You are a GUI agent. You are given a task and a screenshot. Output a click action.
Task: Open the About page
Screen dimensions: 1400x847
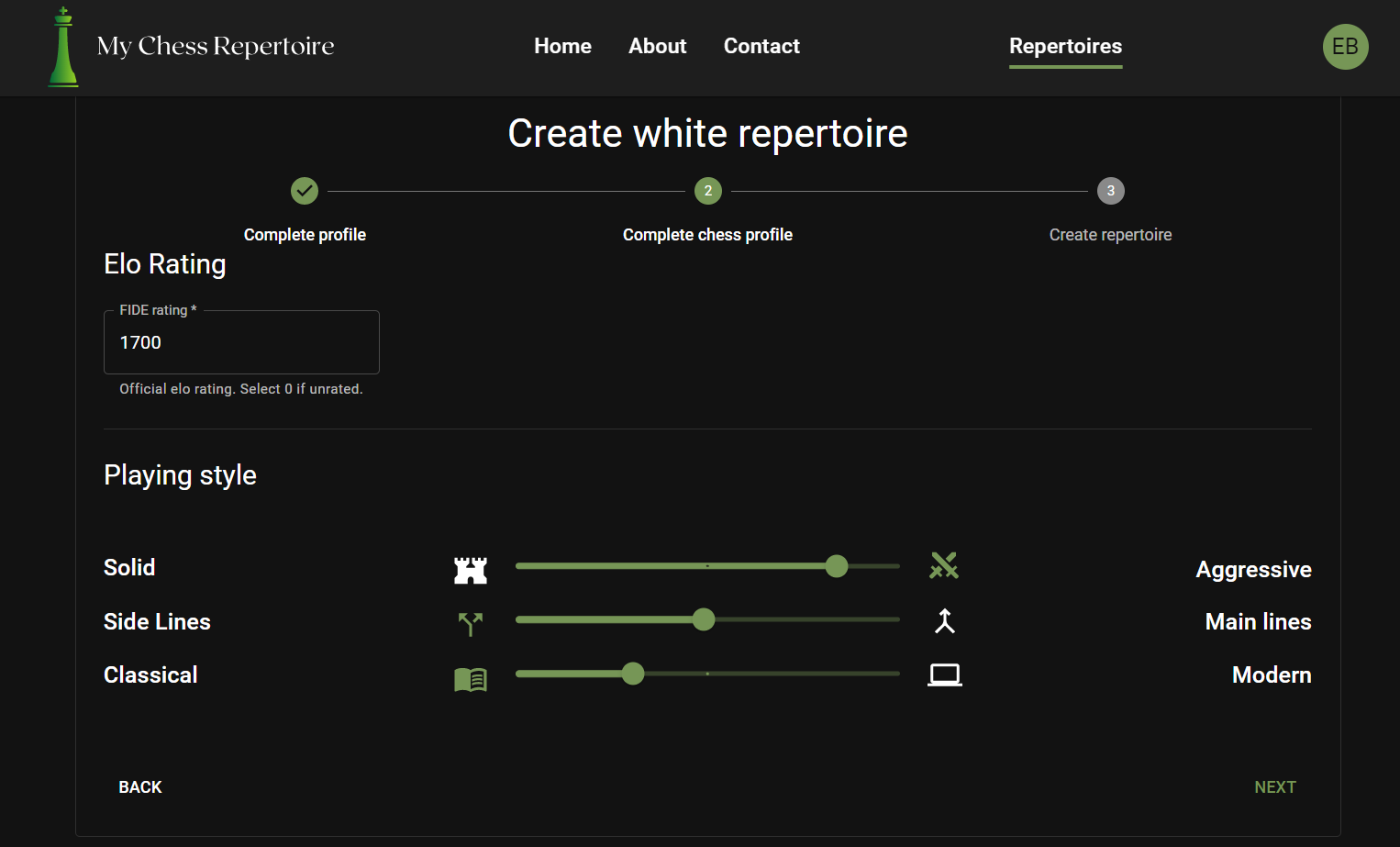click(x=657, y=46)
